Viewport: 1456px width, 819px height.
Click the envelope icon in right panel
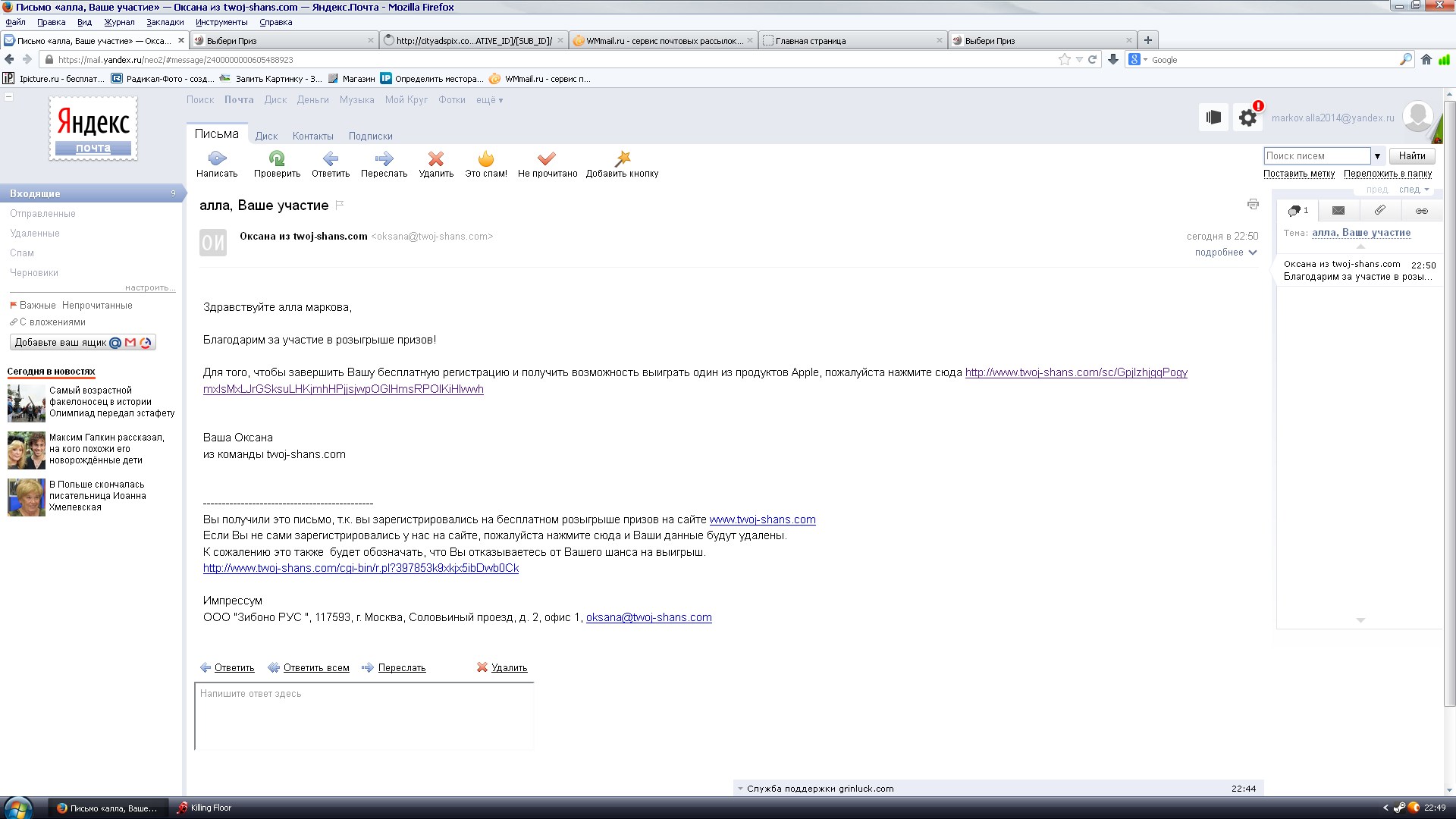[x=1338, y=210]
